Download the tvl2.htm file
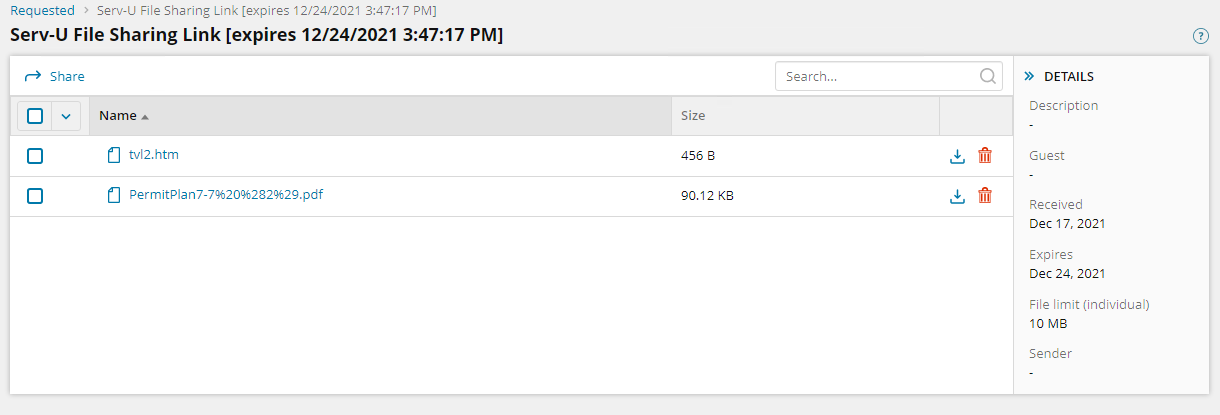This screenshot has height=415, width=1220. 957,156
